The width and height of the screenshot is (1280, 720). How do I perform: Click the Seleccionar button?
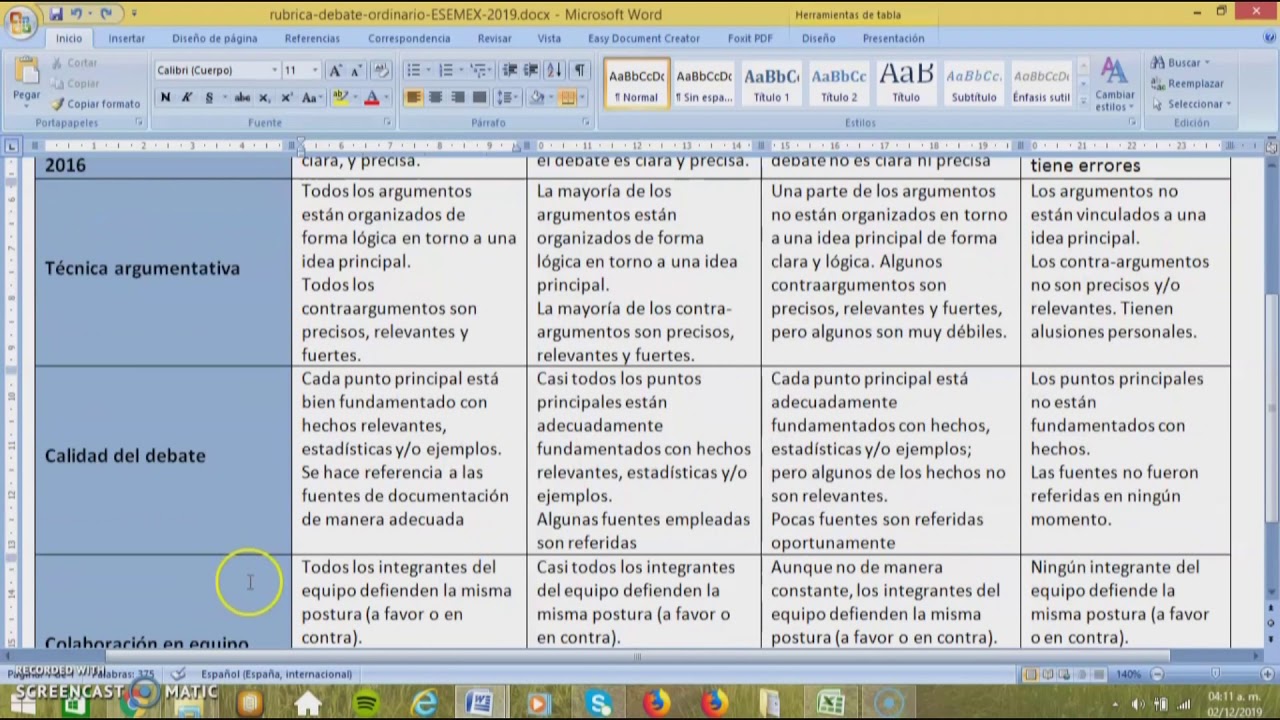pyautogui.click(x=1191, y=104)
